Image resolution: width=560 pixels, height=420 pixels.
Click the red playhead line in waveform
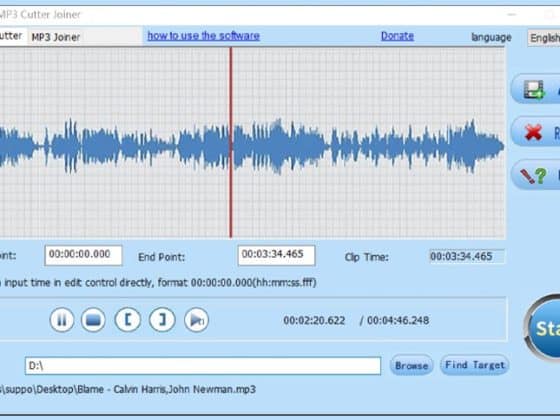231,143
